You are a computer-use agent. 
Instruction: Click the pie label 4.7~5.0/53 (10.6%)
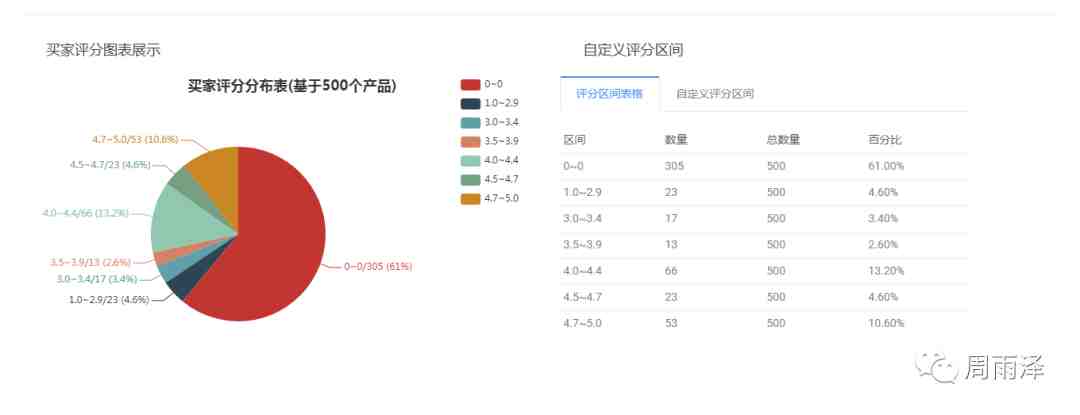click(135, 139)
